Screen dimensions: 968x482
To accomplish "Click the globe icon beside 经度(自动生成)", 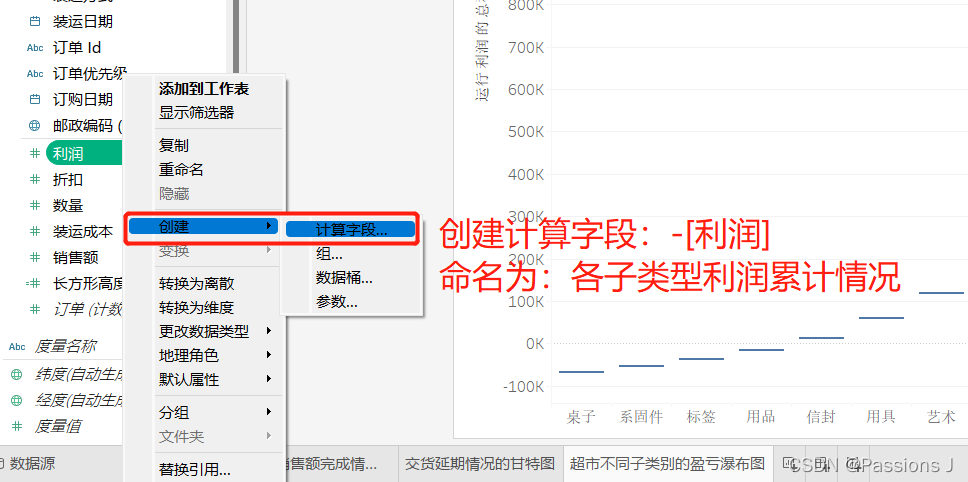I will point(17,401).
